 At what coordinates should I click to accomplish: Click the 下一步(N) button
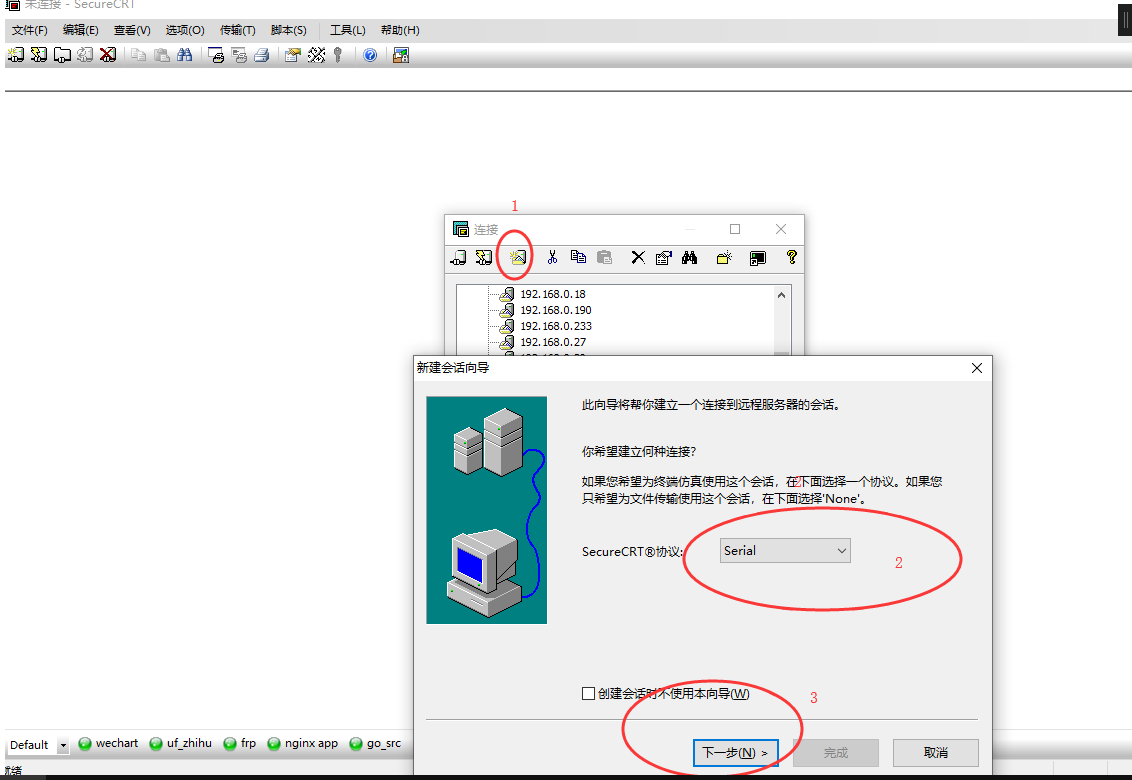(x=736, y=753)
